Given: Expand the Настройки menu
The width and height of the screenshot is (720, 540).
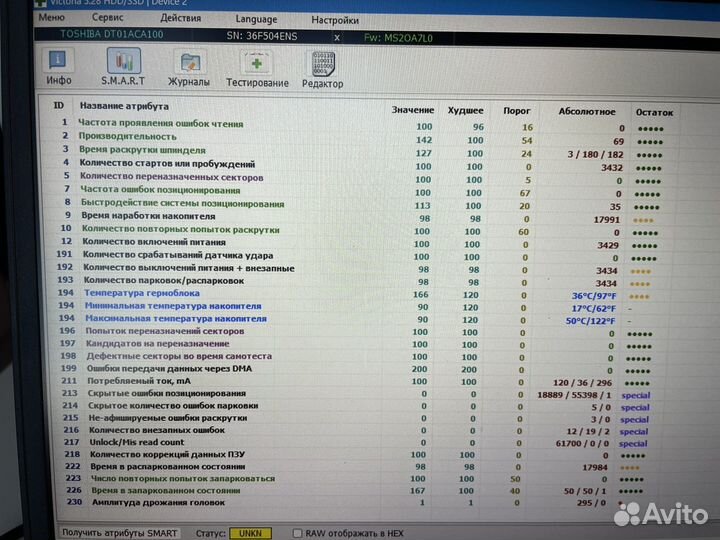Looking at the screenshot, I should (x=334, y=19).
